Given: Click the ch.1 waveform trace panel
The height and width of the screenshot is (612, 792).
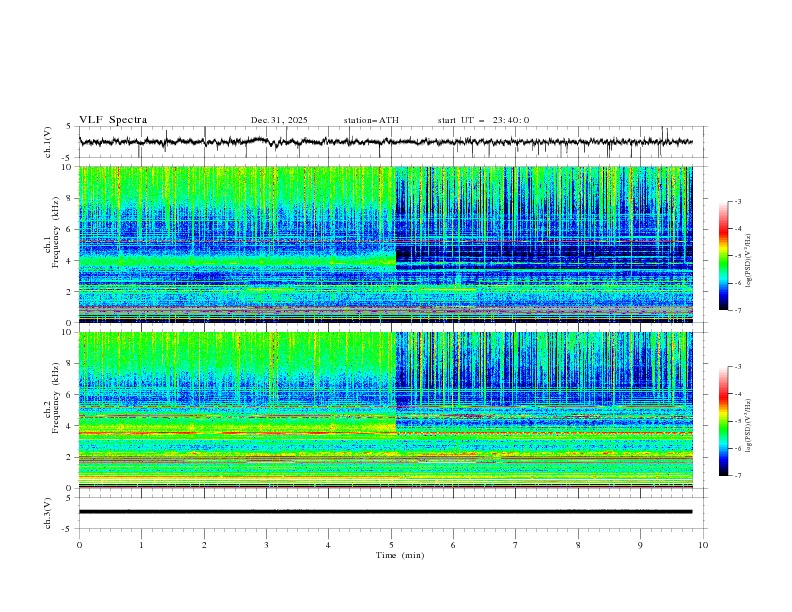Looking at the screenshot, I should click(391, 142).
